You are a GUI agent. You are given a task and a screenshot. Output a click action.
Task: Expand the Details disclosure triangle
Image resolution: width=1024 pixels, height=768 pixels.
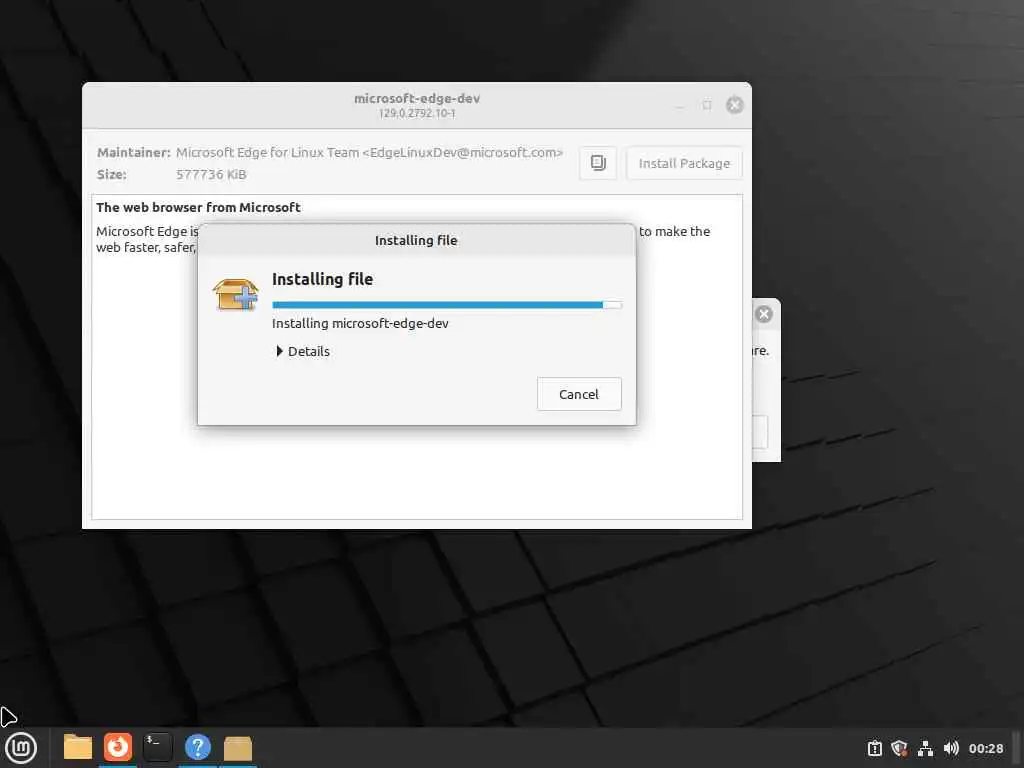(280, 351)
